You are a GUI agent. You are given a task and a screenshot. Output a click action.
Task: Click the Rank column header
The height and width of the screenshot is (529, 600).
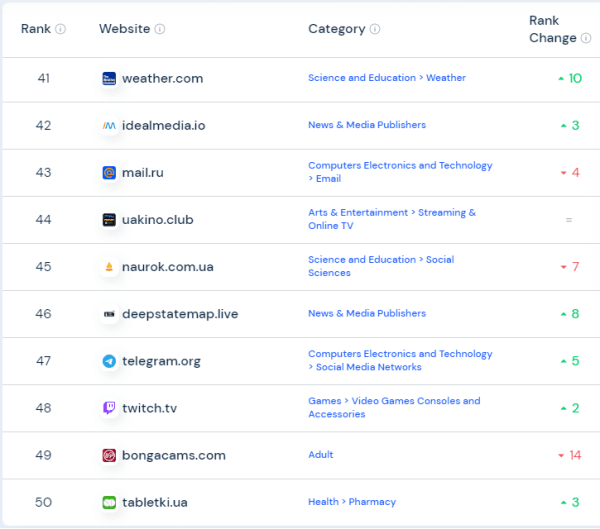(x=35, y=29)
